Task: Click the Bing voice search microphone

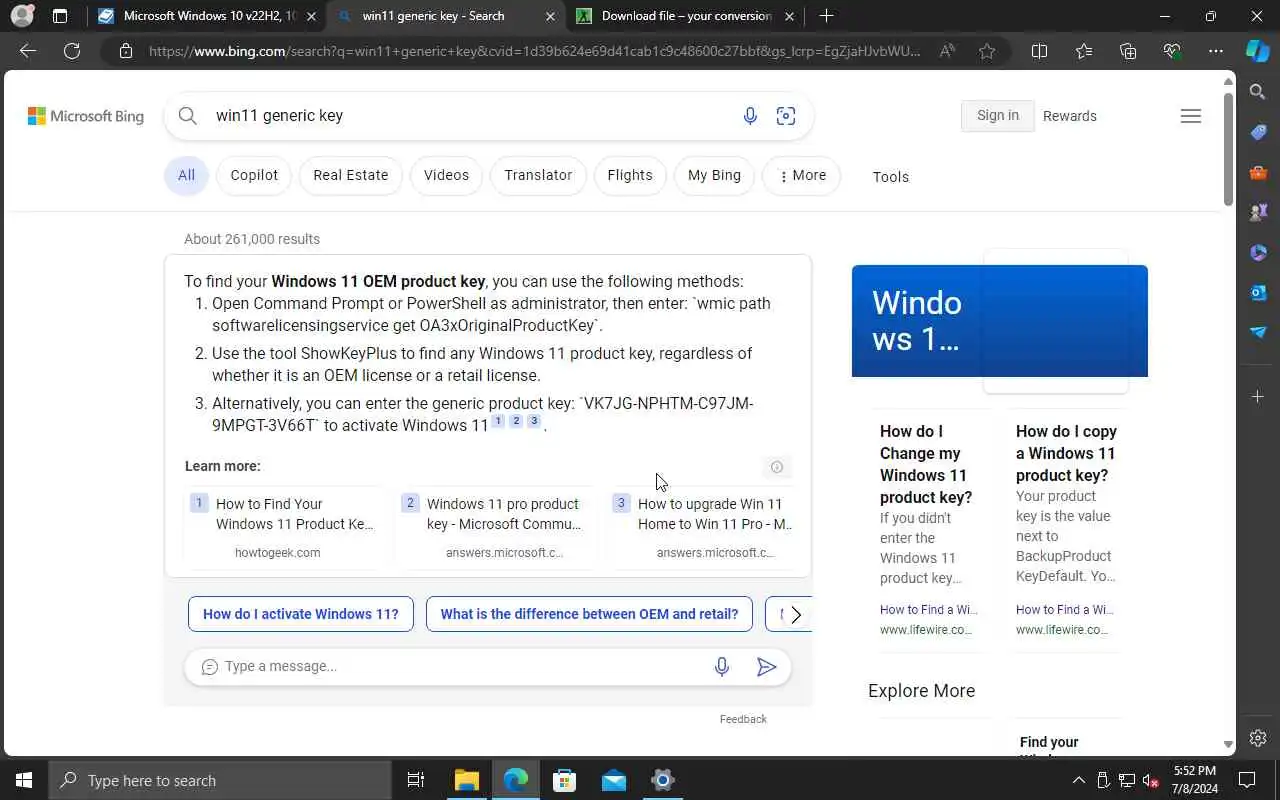Action: [750, 116]
